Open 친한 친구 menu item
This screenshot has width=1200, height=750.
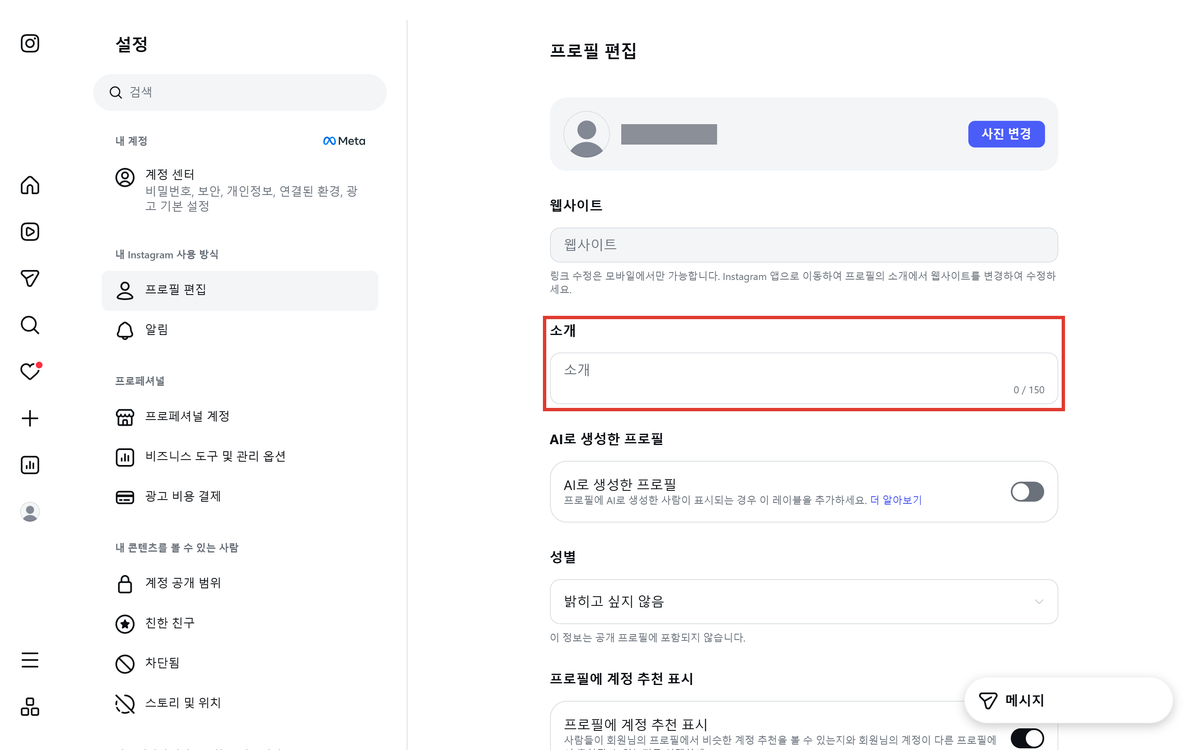(240, 623)
